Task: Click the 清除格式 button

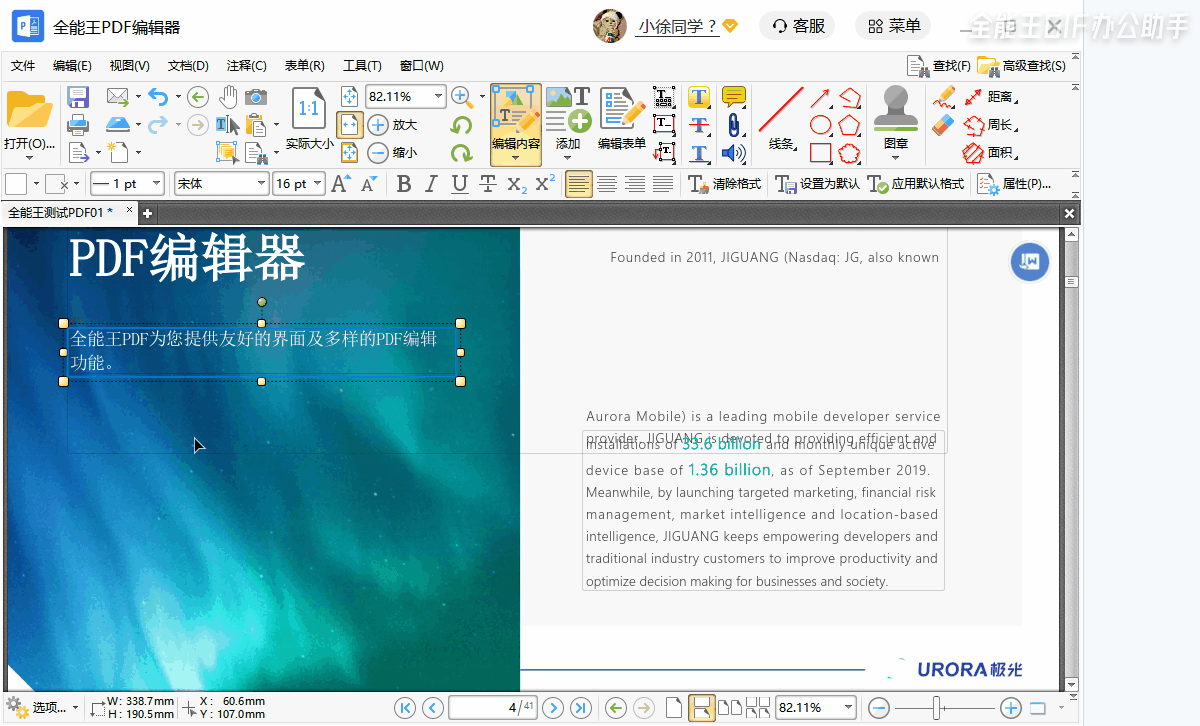Action: point(725,184)
